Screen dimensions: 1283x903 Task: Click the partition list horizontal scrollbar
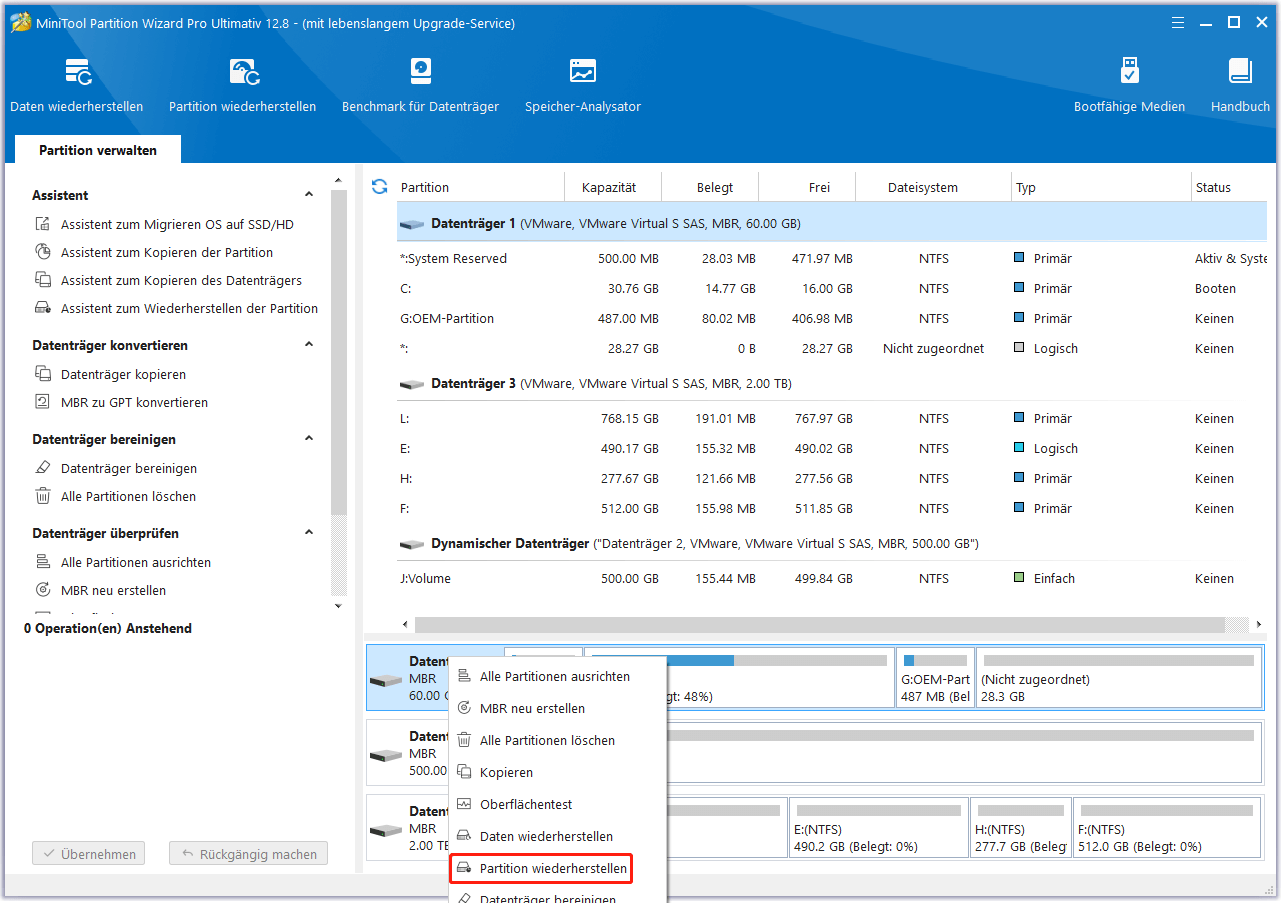pos(820,625)
